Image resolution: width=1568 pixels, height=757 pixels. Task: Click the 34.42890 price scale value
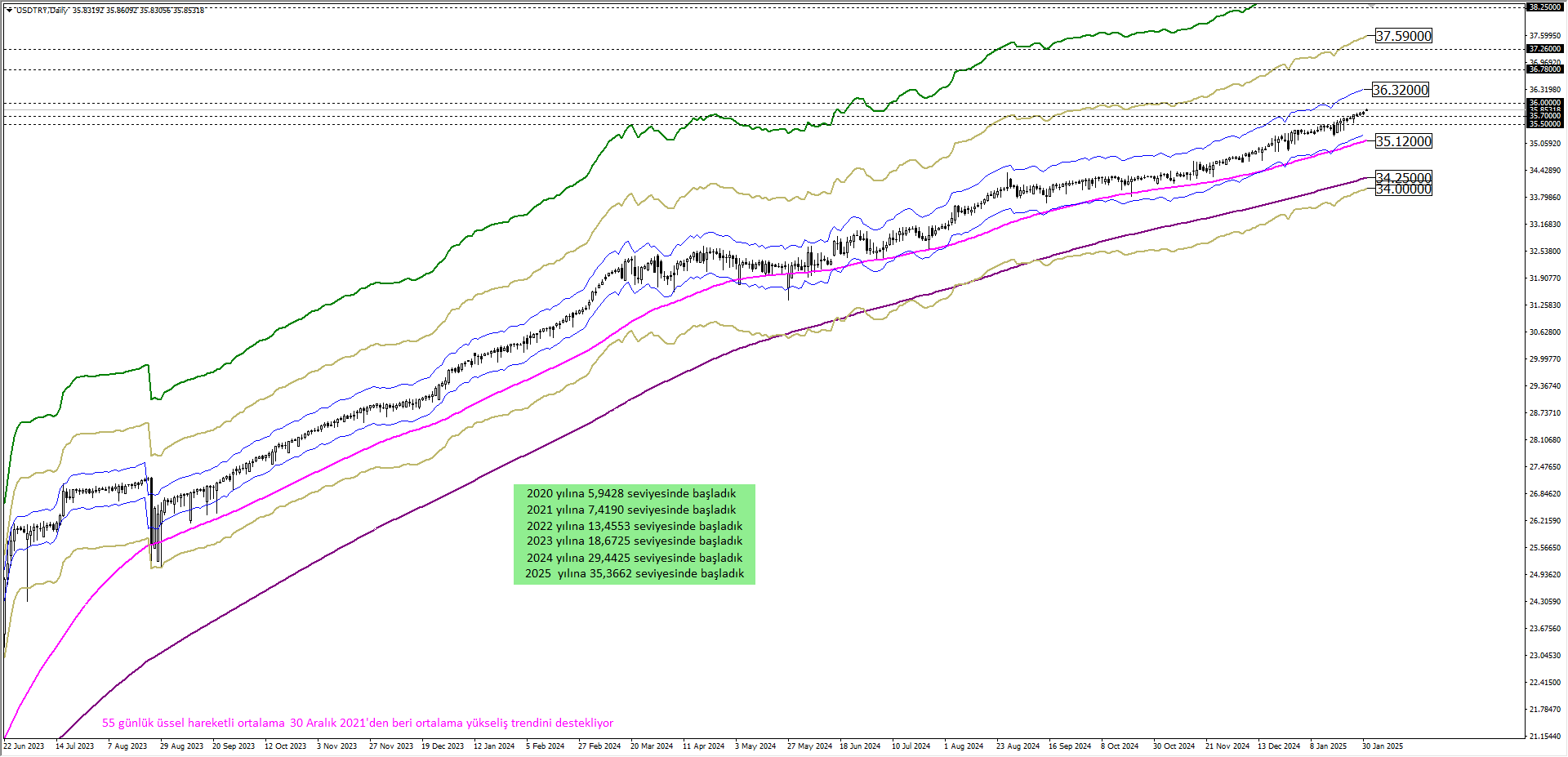pyautogui.click(x=1544, y=171)
